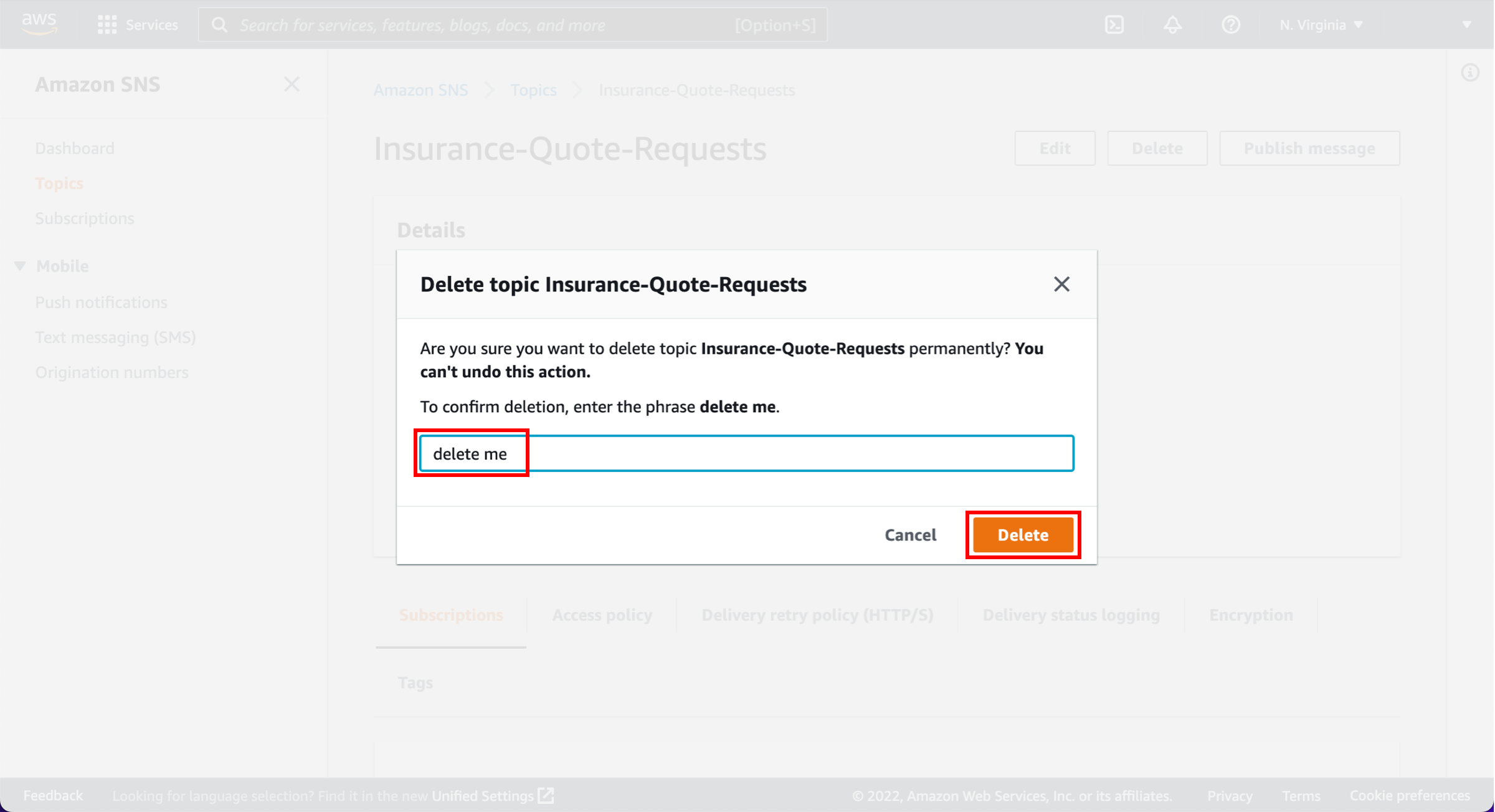This screenshot has width=1495, height=812.
Task: Open Delivery retry policy (HTTP/S) tab
Action: (817, 615)
